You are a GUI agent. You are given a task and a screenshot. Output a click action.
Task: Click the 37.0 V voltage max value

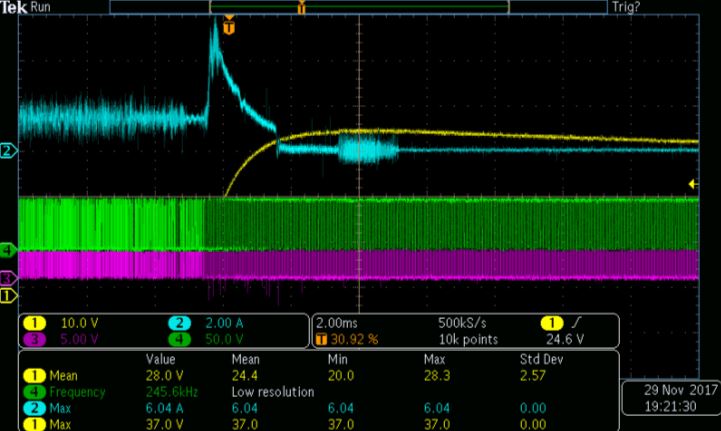(x=165, y=424)
